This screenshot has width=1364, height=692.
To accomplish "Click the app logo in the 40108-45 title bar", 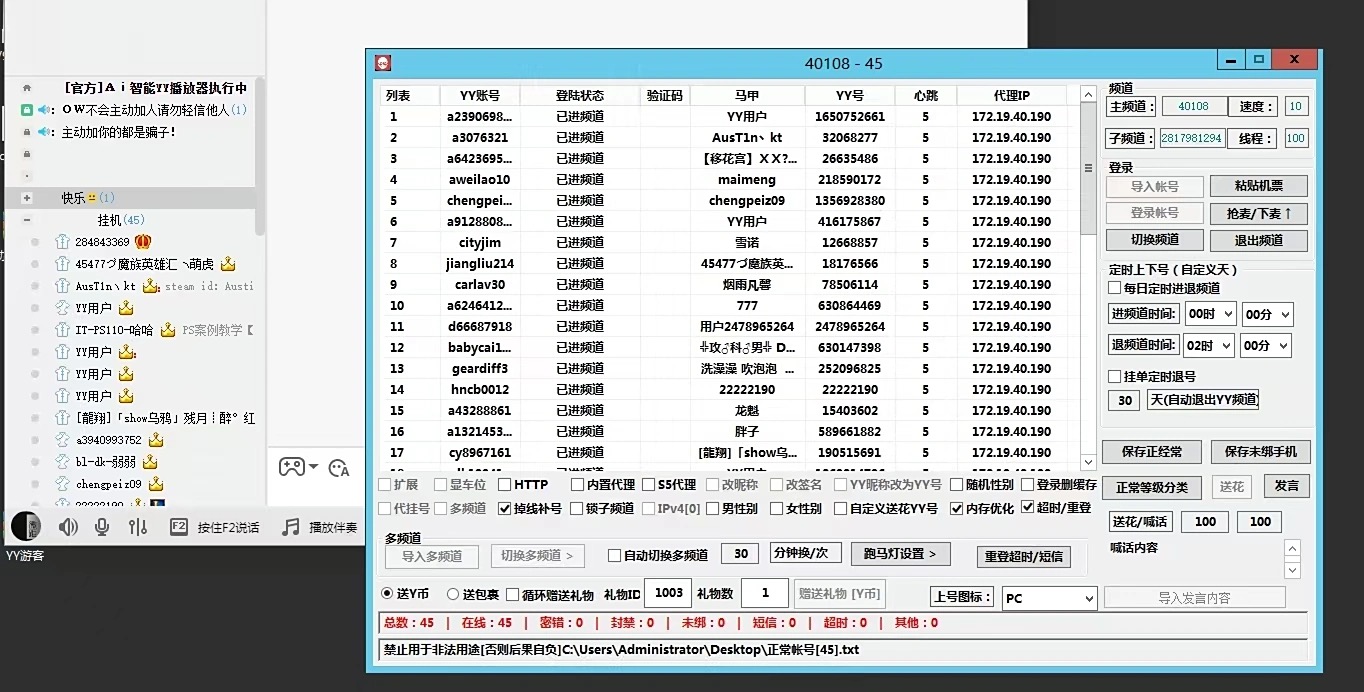I will click(x=382, y=60).
